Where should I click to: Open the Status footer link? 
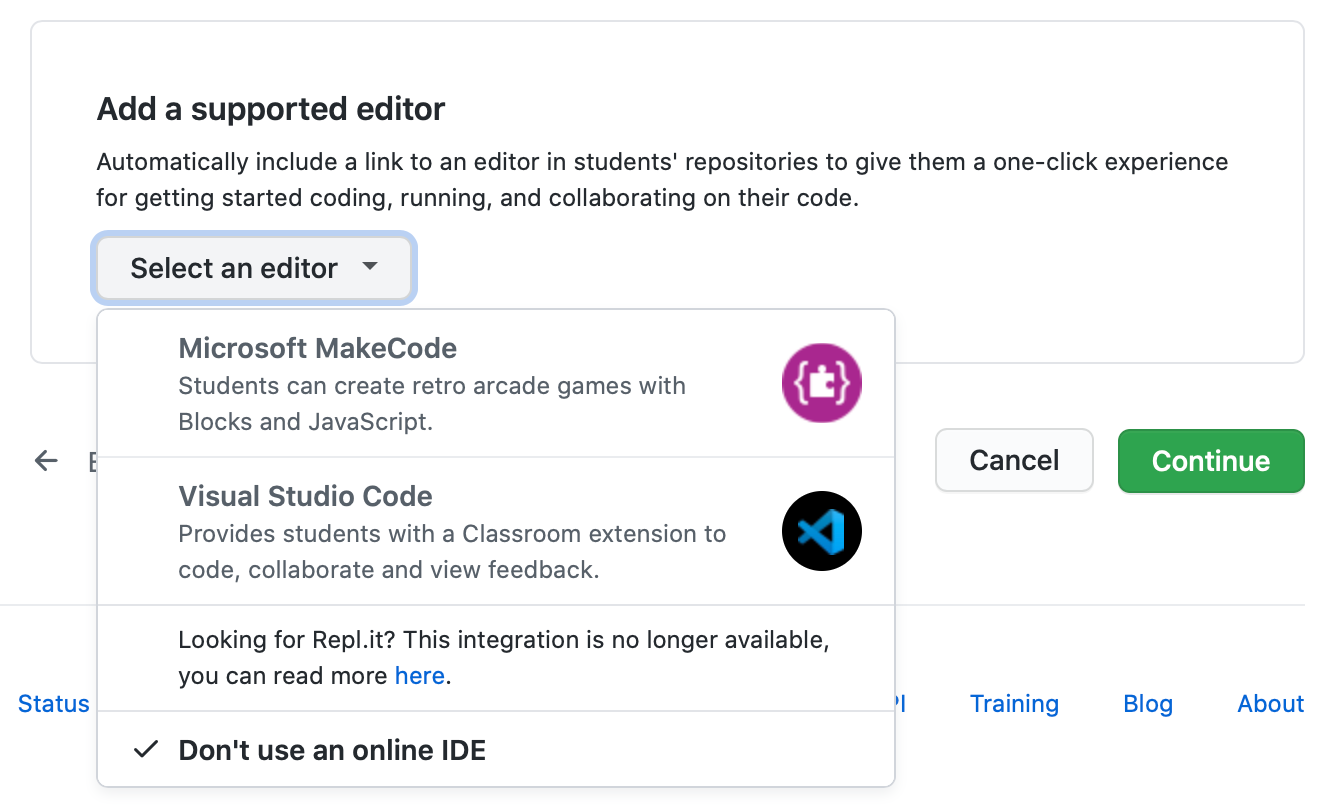[x=54, y=704]
